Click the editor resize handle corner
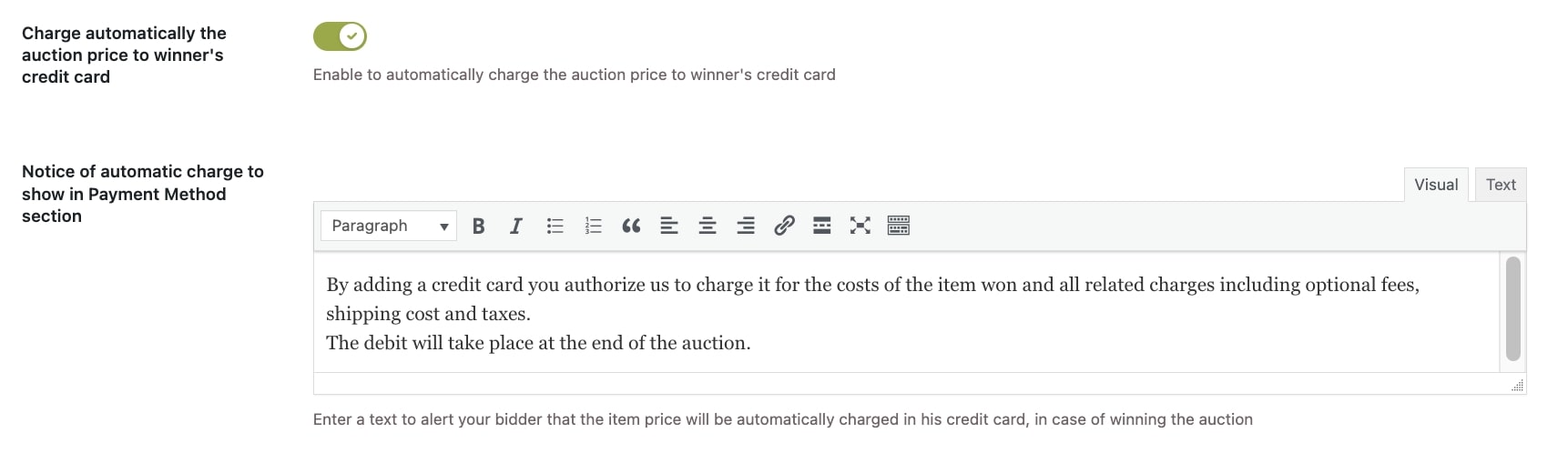1568x453 pixels. pos(1517,386)
